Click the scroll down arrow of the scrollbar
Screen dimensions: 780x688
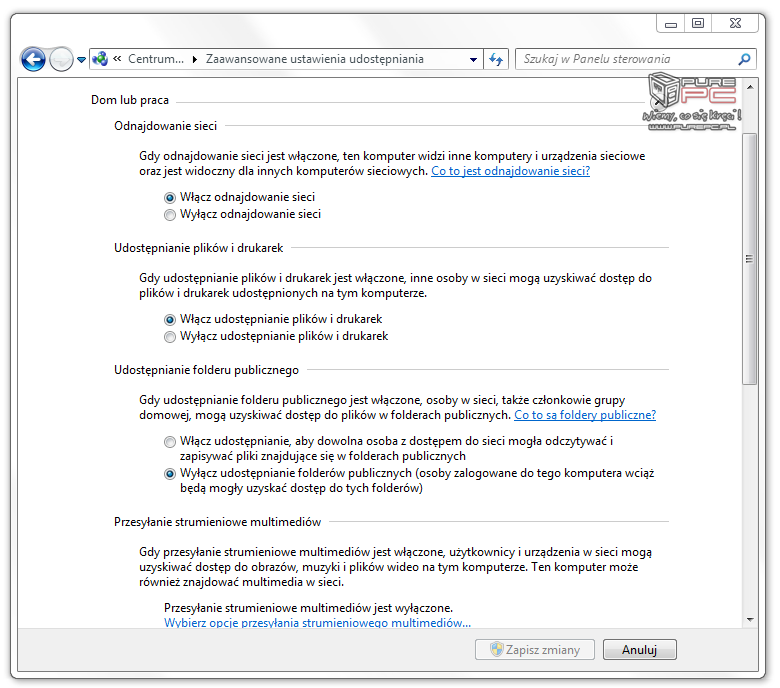(x=750, y=619)
